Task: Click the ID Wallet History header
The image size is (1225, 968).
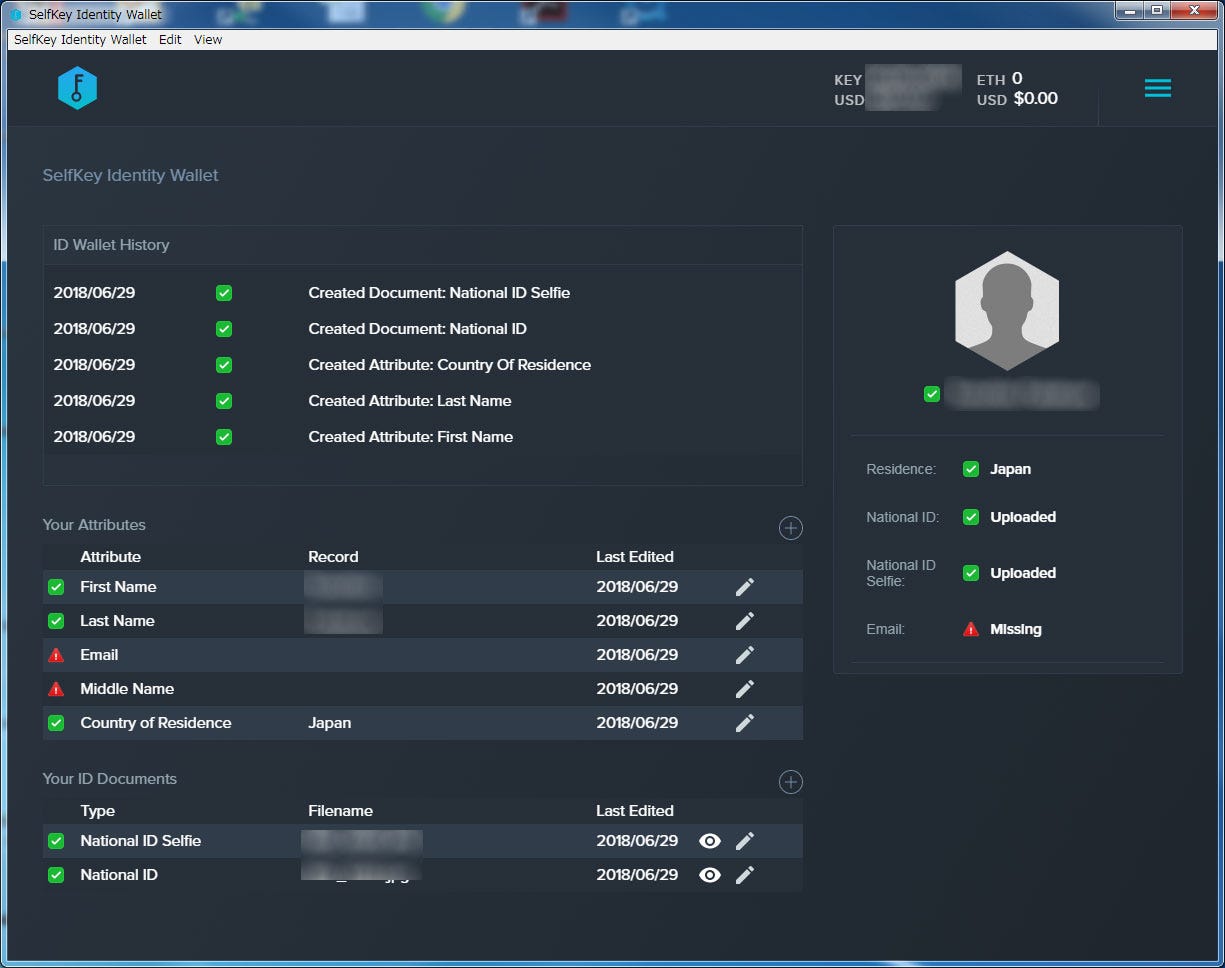Action: pyautogui.click(x=111, y=245)
